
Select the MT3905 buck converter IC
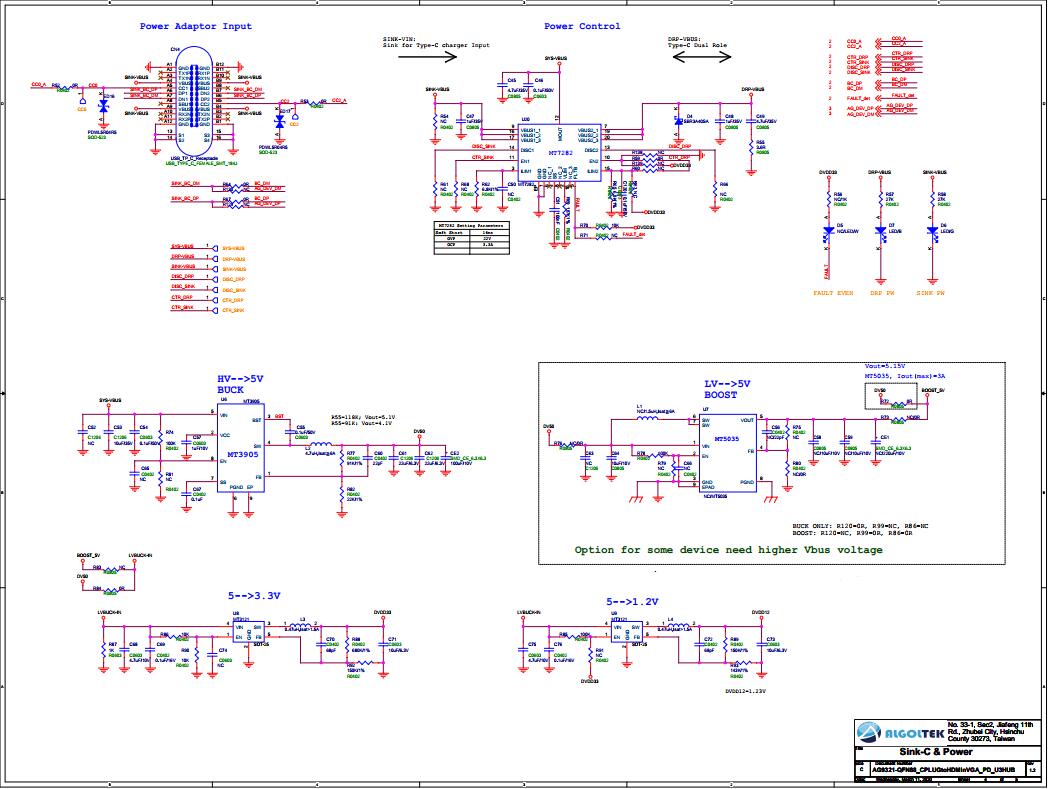point(242,450)
